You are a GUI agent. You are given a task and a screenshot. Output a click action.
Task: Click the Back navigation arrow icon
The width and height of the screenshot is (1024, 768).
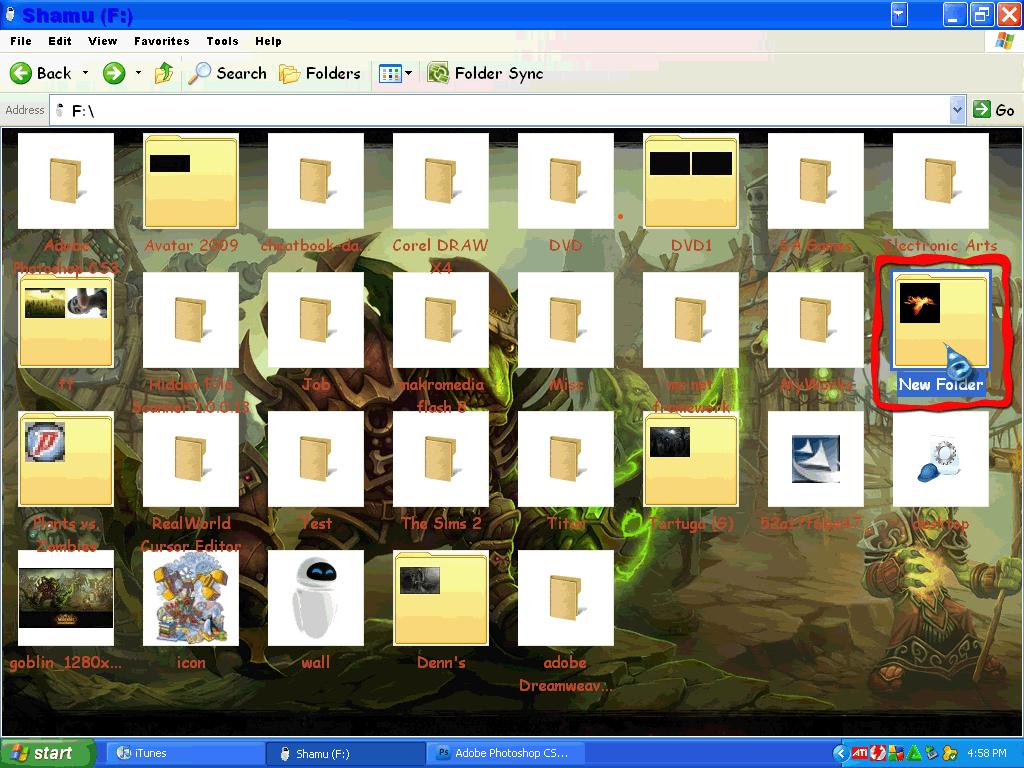pos(21,73)
